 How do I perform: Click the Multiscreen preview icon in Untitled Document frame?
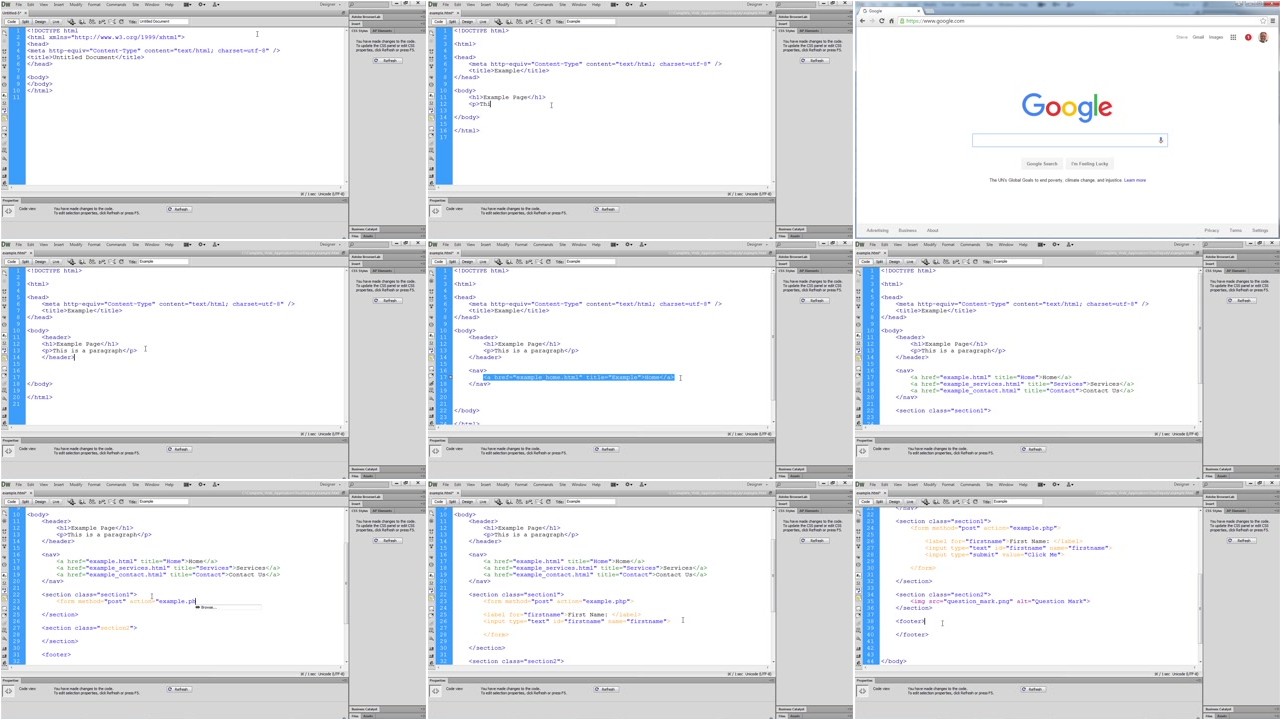(x=71, y=21)
